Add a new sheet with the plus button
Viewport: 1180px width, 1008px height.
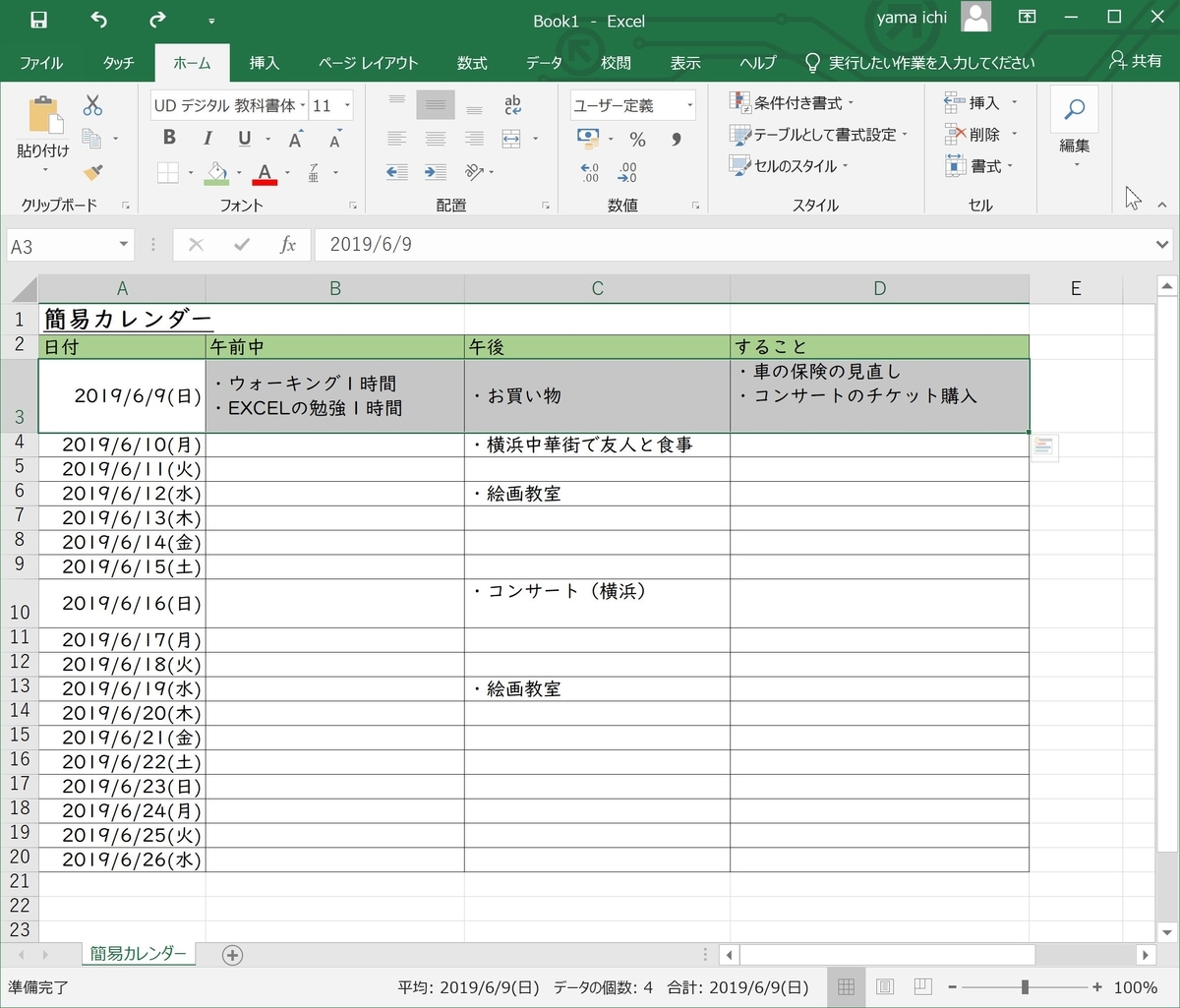pos(230,954)
